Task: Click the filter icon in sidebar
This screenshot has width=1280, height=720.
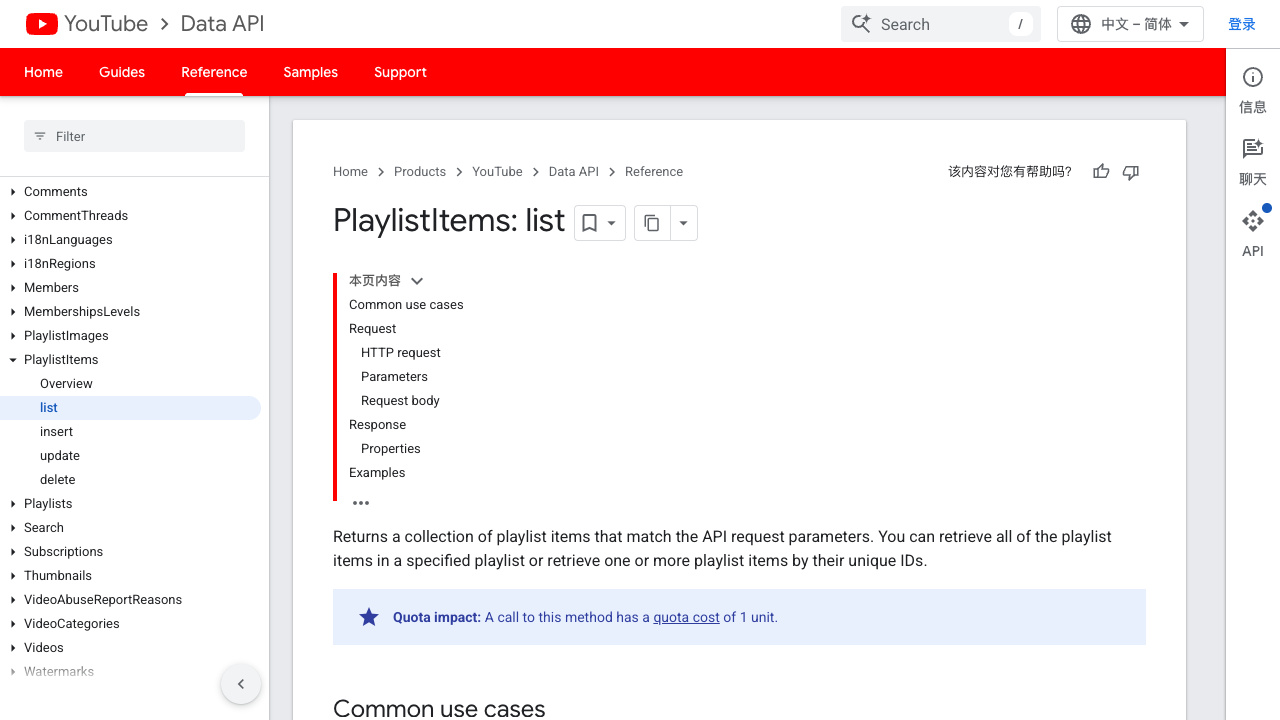Action: (x=40, y=136)
